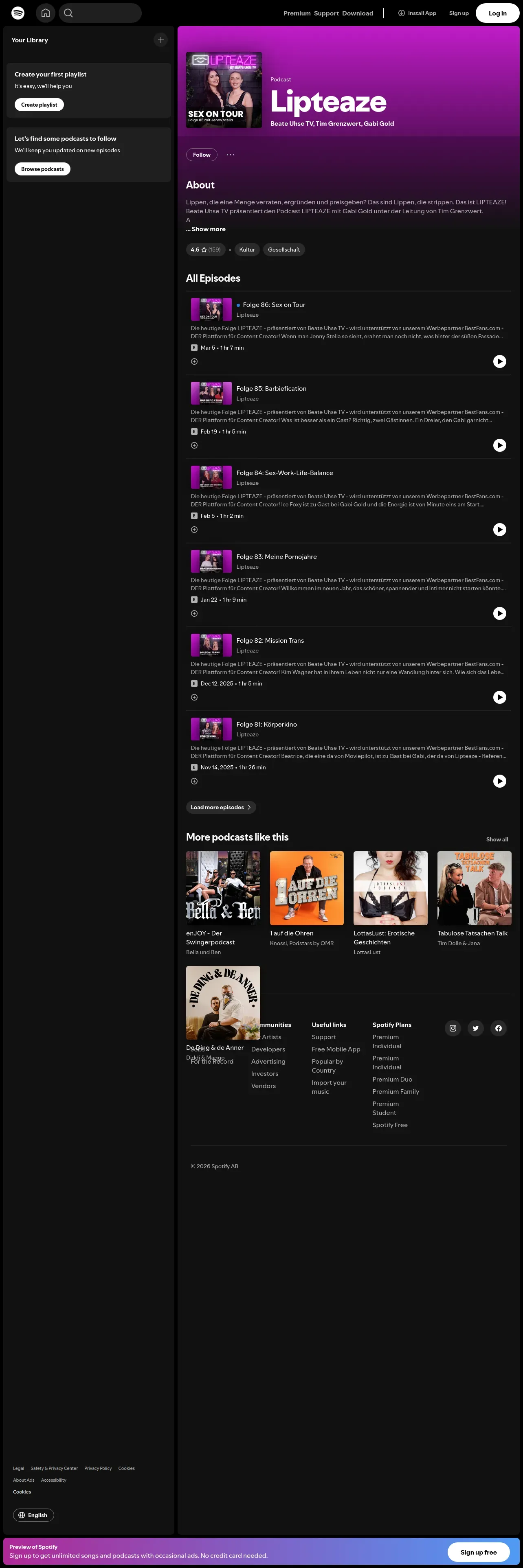Play Folge 85: Barbiefication

click(499, 446)
